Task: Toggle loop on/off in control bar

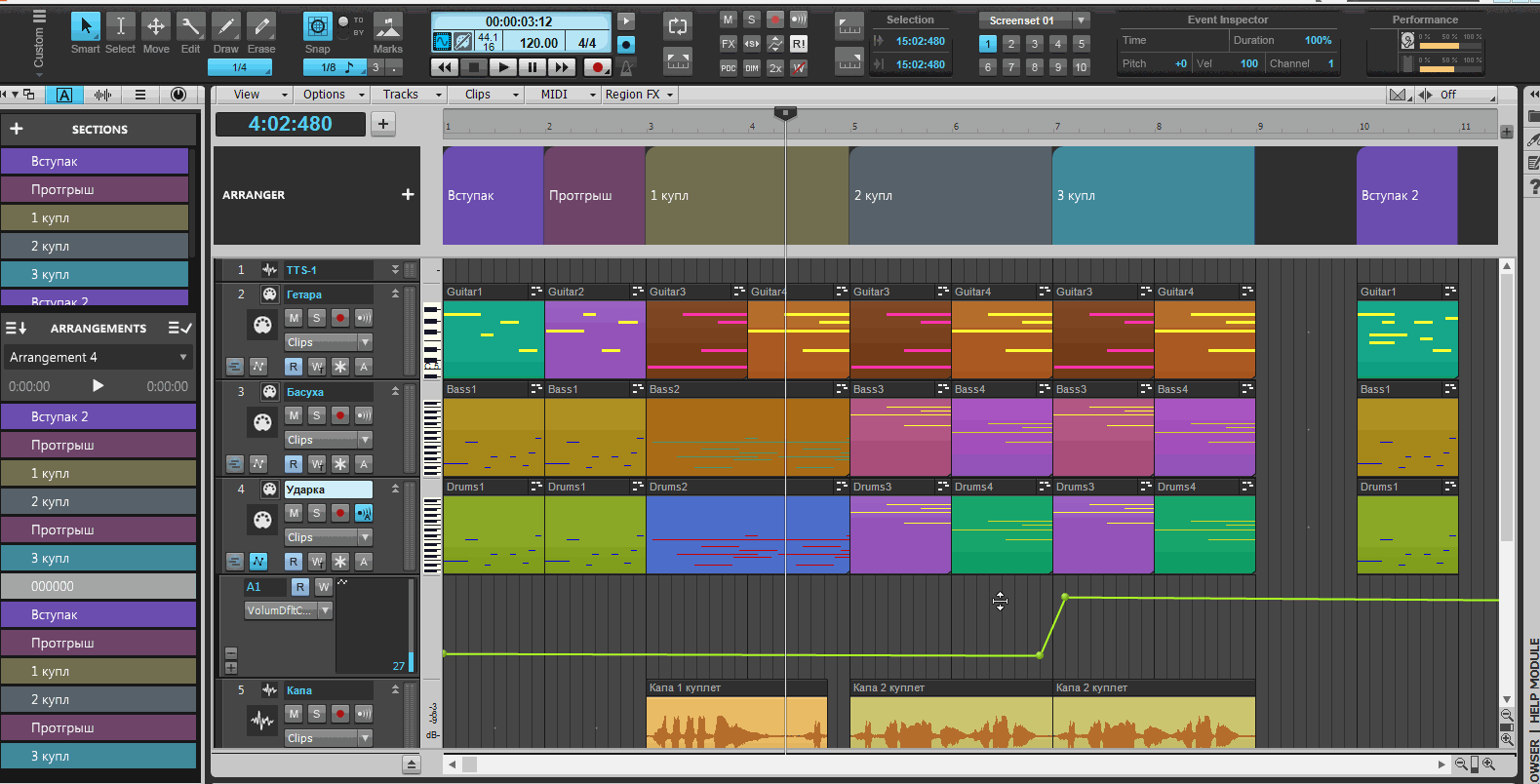Action: (677, 26)
